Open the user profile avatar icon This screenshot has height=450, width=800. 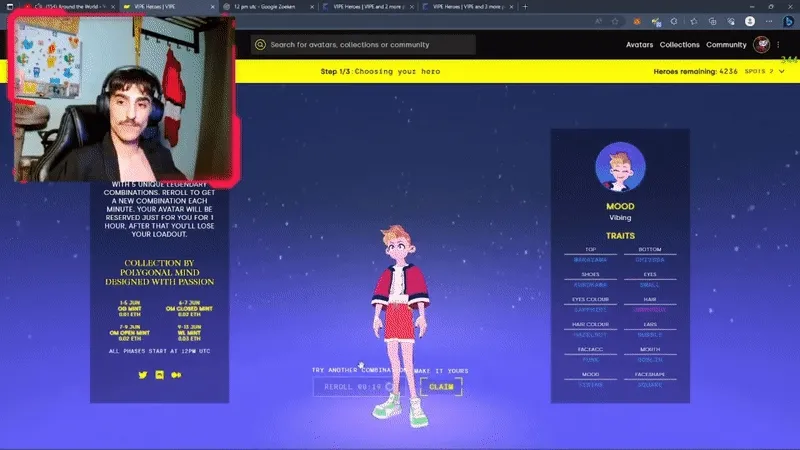click(762, 44)
